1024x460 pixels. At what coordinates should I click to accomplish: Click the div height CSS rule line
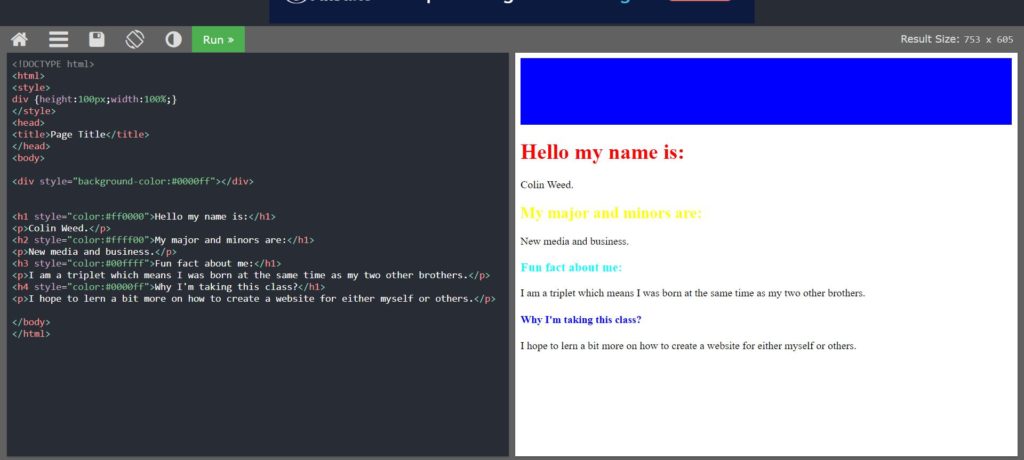[94, 99]
